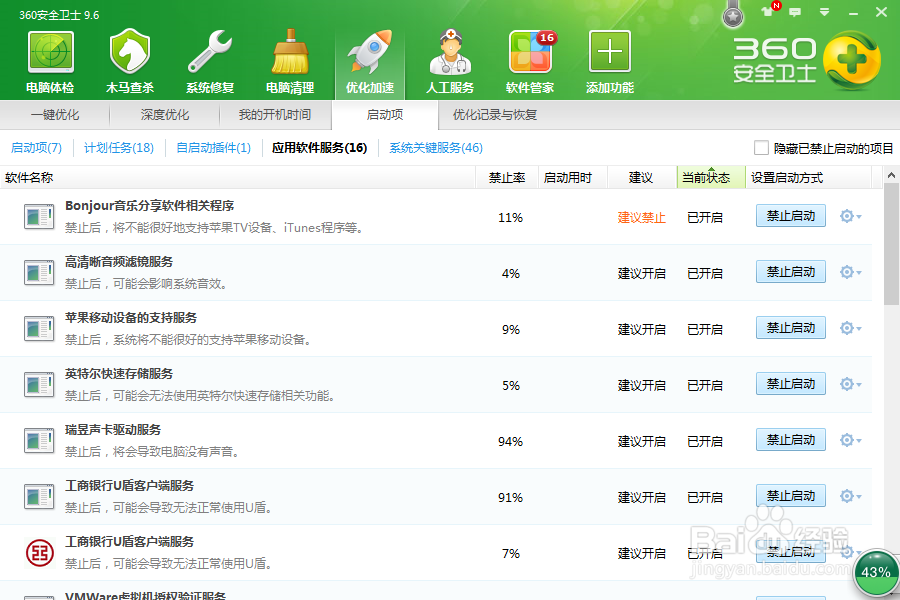This screenshot has width=900, height=600.
Task: Click the 43% optimization progress circle
Action: point(875,572)
